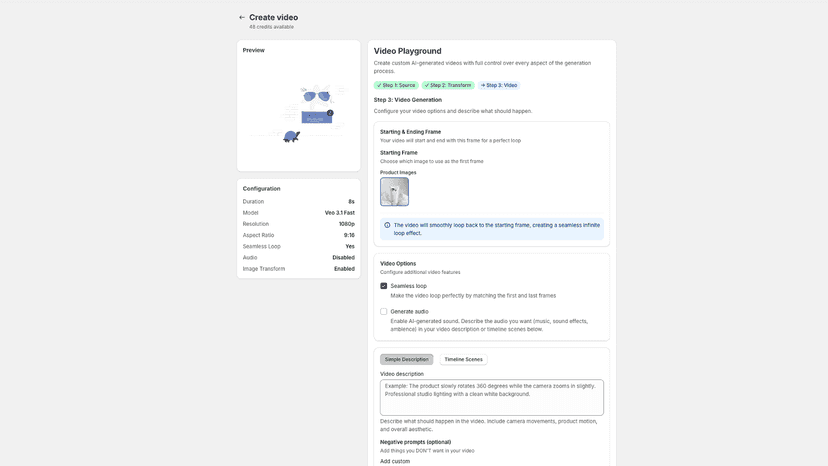Click the Audio 'Disabled' value

point(343,258)
